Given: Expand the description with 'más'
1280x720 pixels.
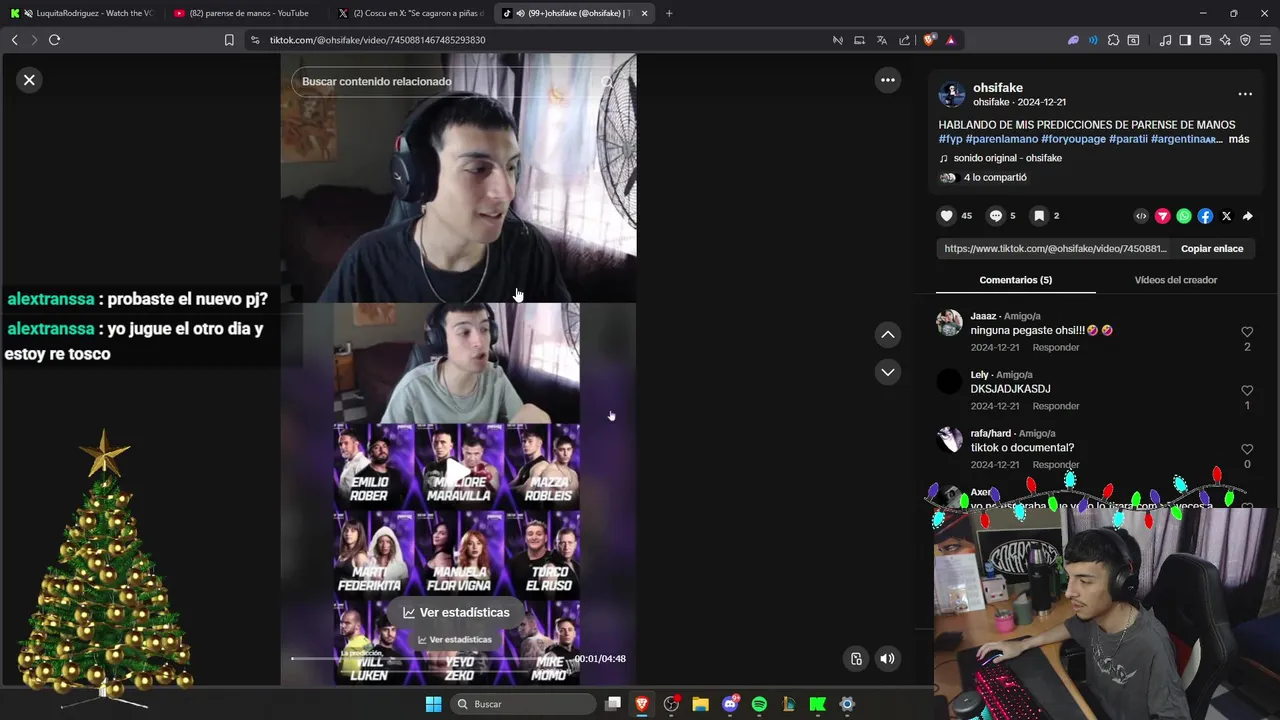Looking at the screenshot, I should (1239, 139).
